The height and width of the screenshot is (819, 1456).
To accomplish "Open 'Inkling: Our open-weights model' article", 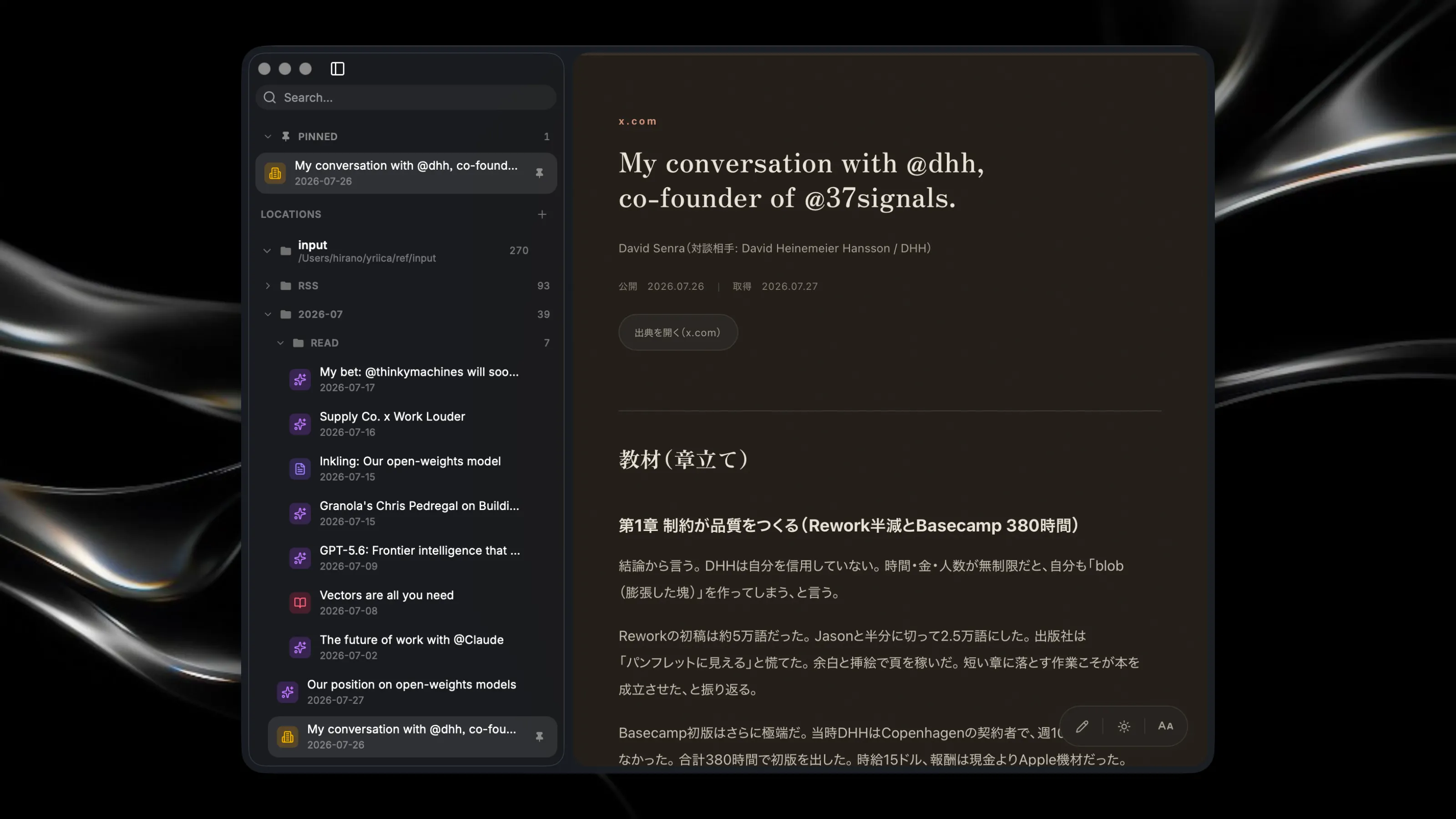I will click(x=418, y=469).
